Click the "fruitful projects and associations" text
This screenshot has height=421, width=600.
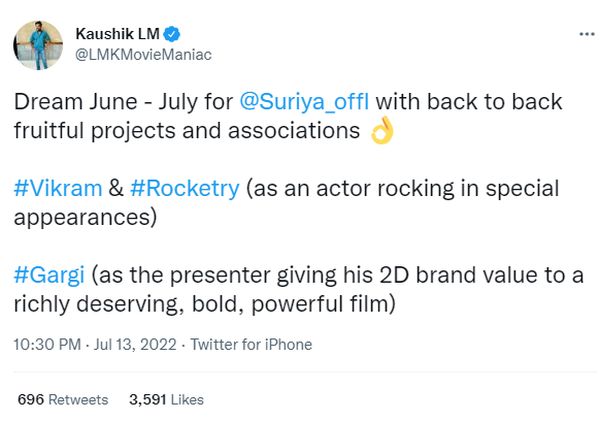pos(186,131)
